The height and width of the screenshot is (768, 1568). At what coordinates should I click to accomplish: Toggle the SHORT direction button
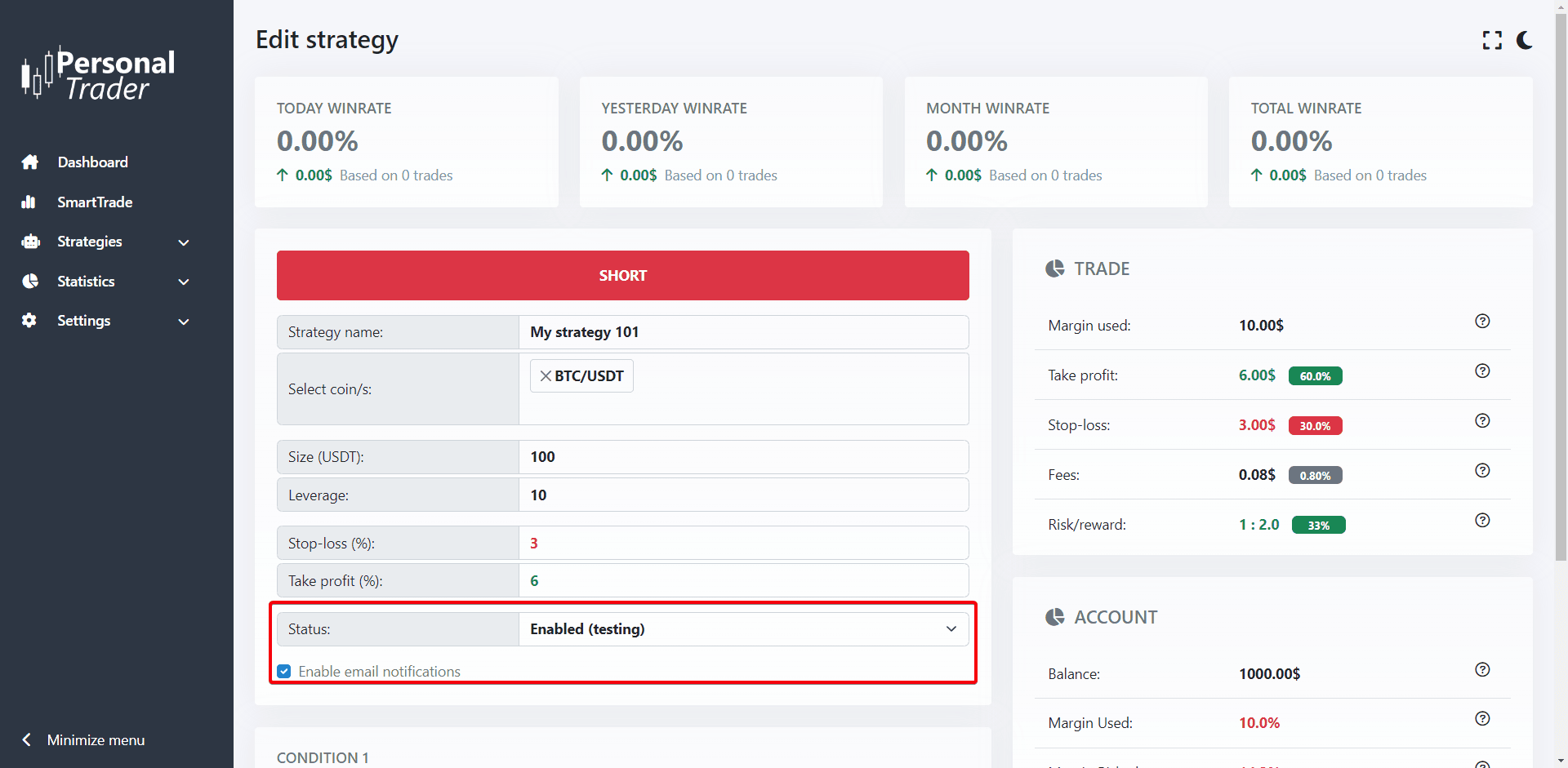622,276
